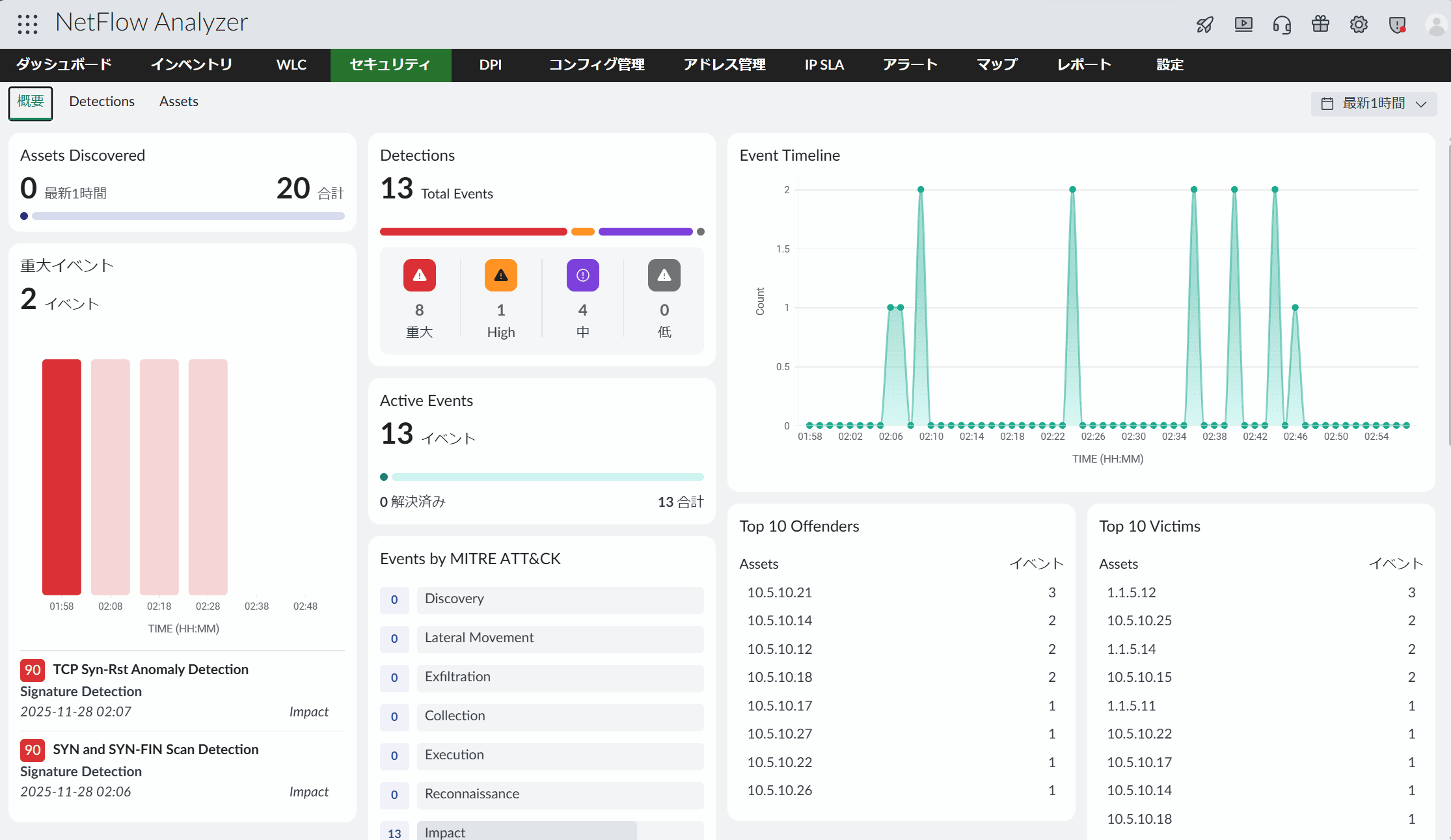Image resolution: width=1451 pixels, height=840 pixels.
Task: Click the dark red 01:58 bar
Action: click(62, 477)
